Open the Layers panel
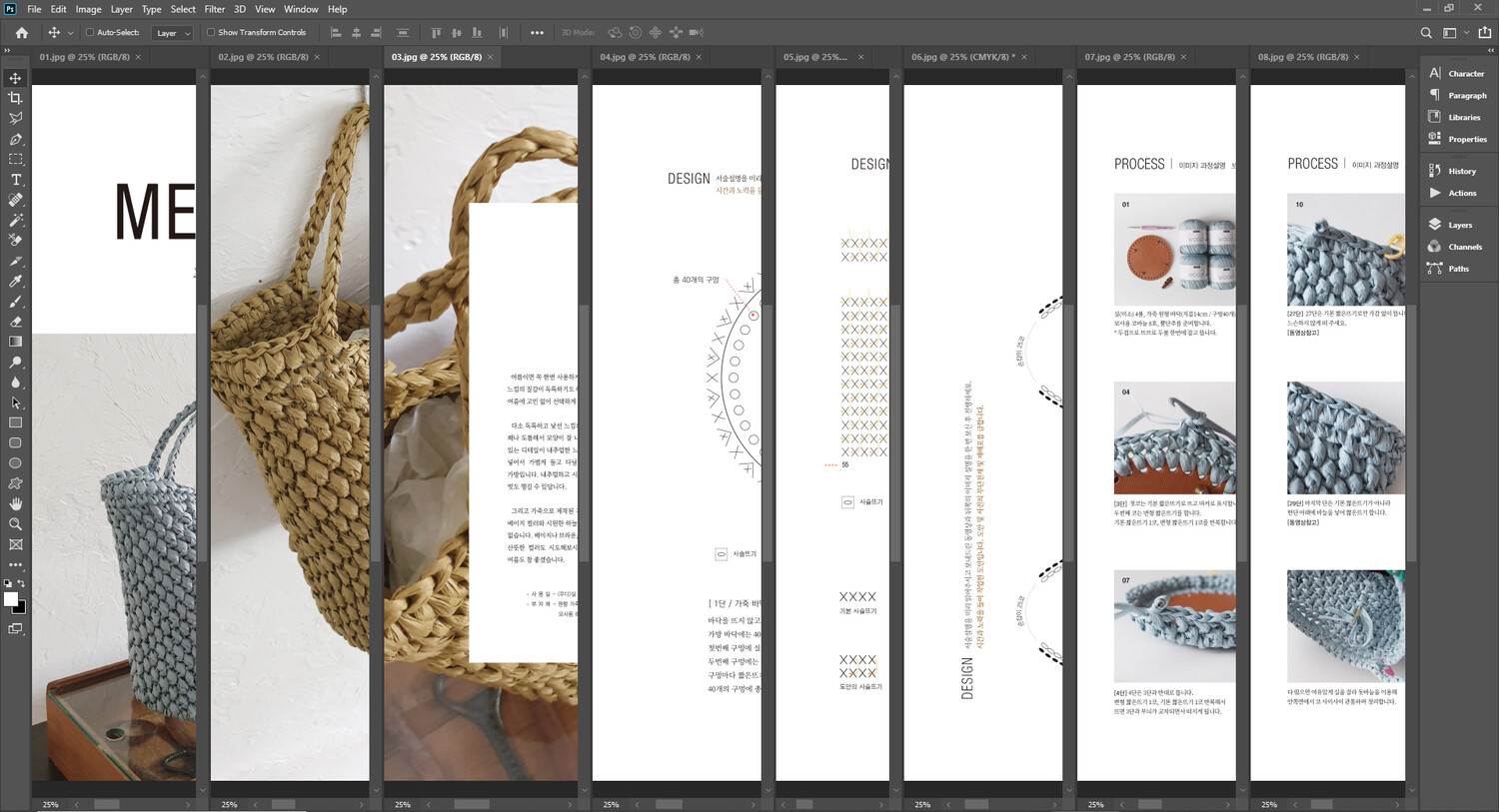 click(x=1459, y=225)
